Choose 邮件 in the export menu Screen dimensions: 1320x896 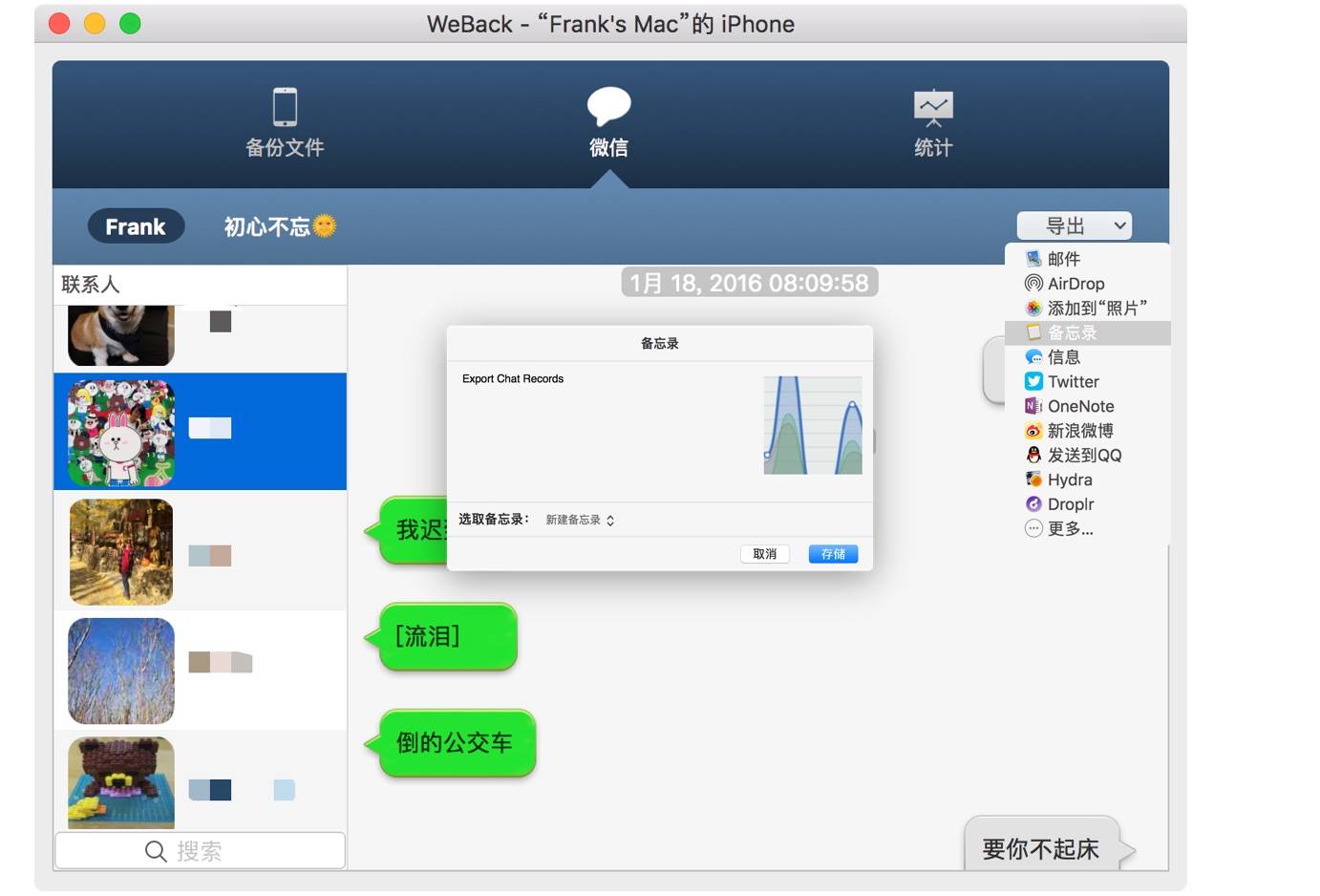(1087, 259)
